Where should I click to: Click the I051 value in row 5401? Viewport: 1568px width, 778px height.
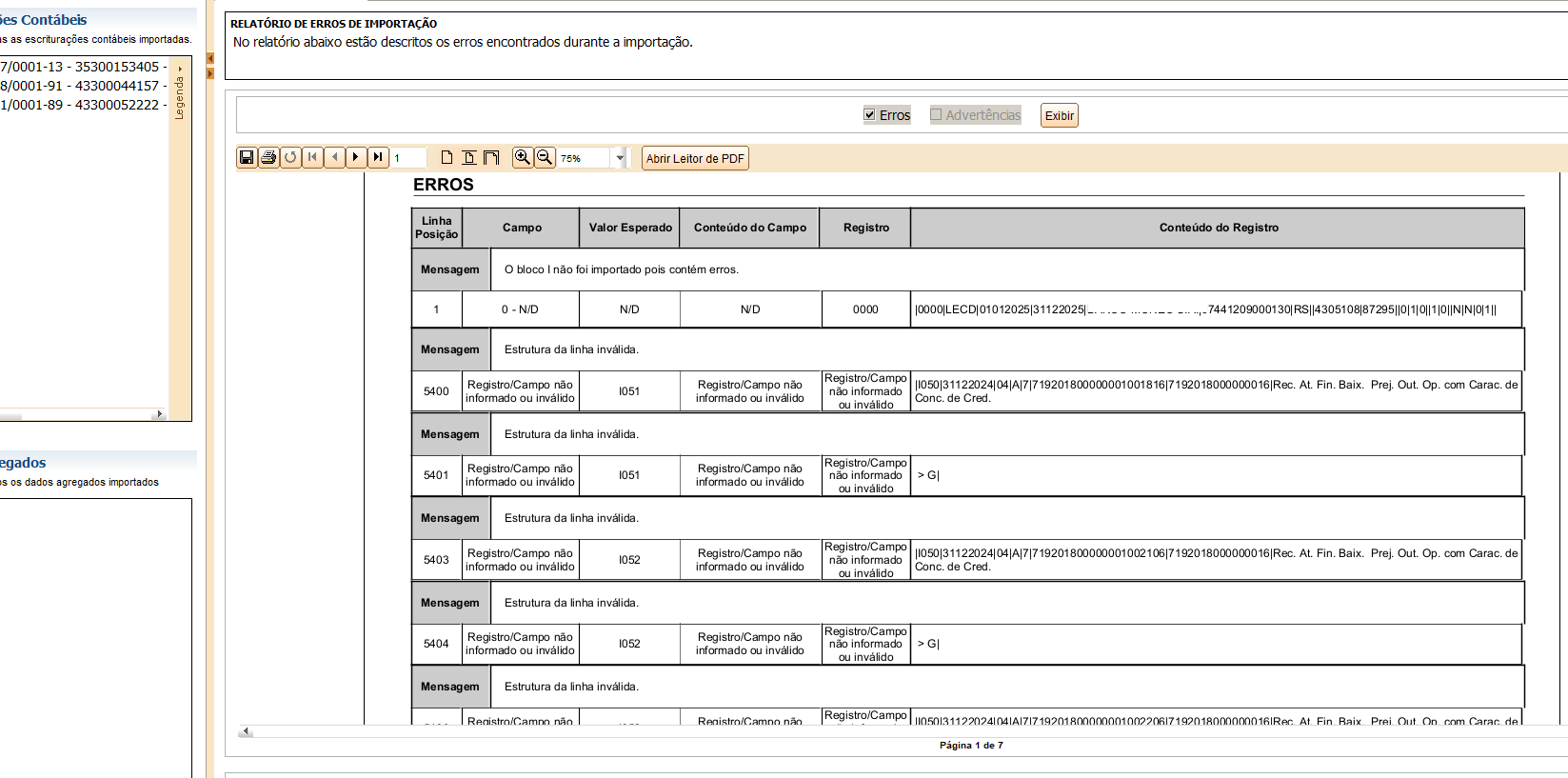click(x=629, y=475)
